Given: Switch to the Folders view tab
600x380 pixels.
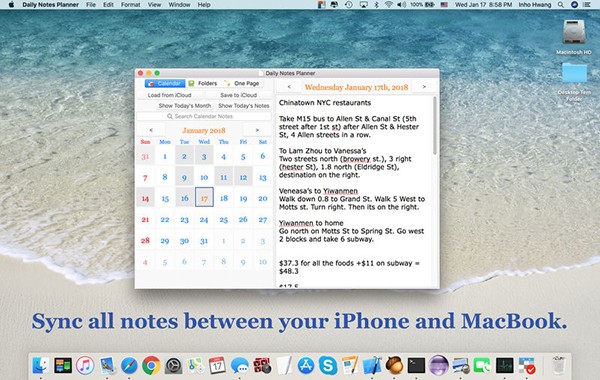Looking at the screenshot, I should (x=203, y=83).
